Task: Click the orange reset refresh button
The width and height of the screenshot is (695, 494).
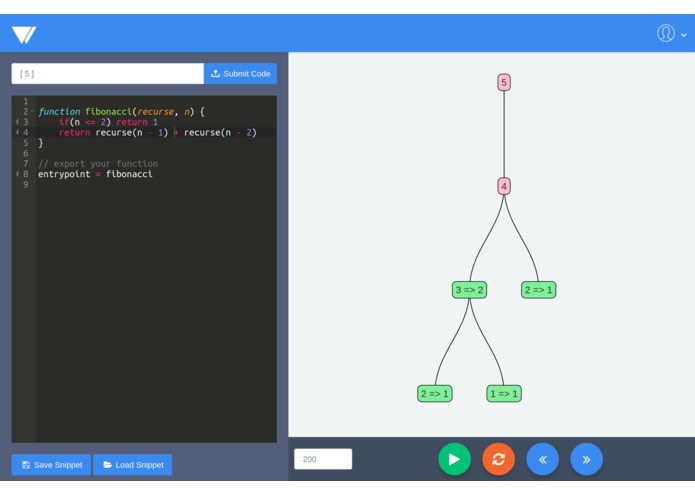Action: click(x=498, y=459)
